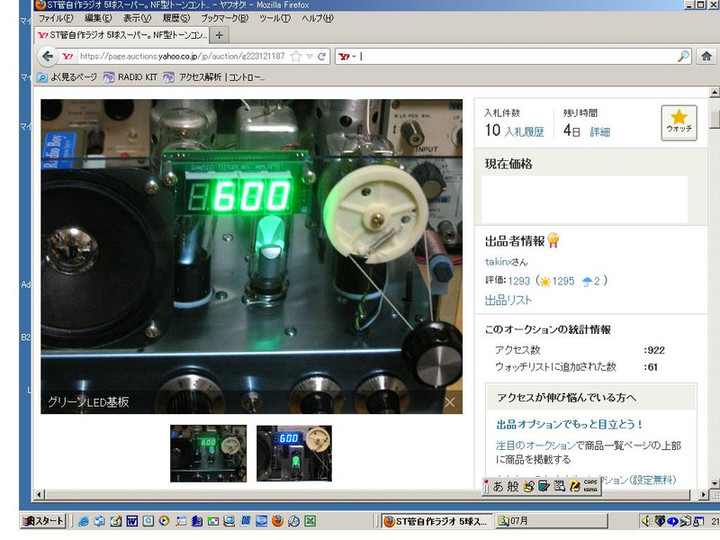Open the ツール(T) menu
The width and height of the screenshot is (720, 540).
tap(274, 18)
